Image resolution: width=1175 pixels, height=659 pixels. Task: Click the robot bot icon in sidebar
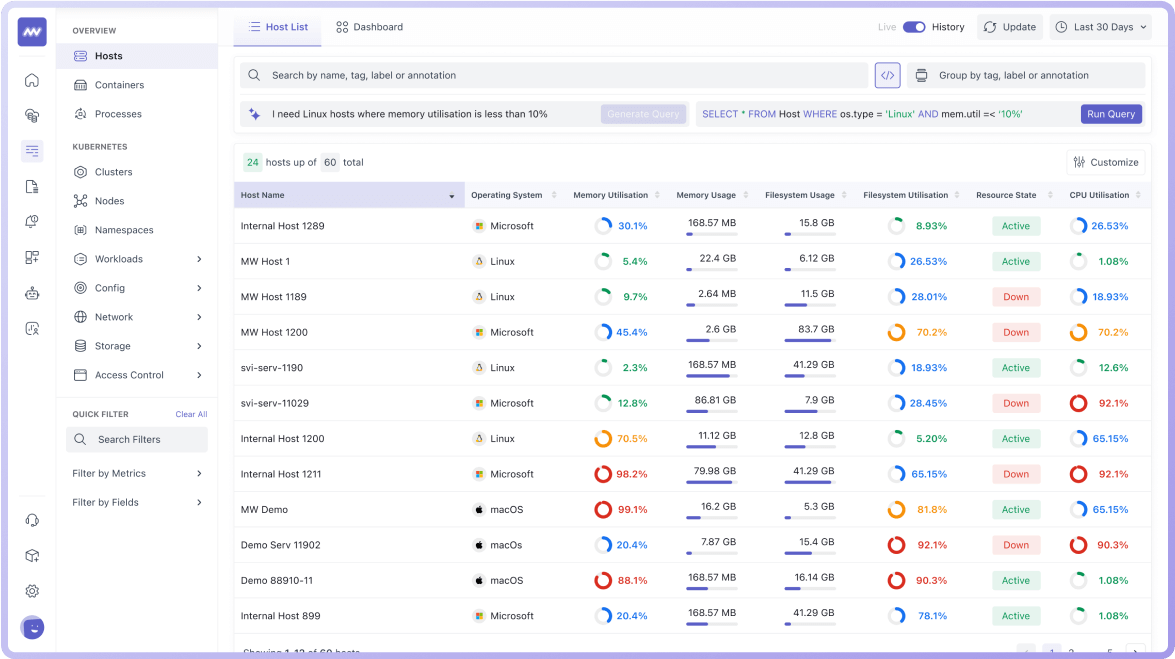[x=32, y=293]
